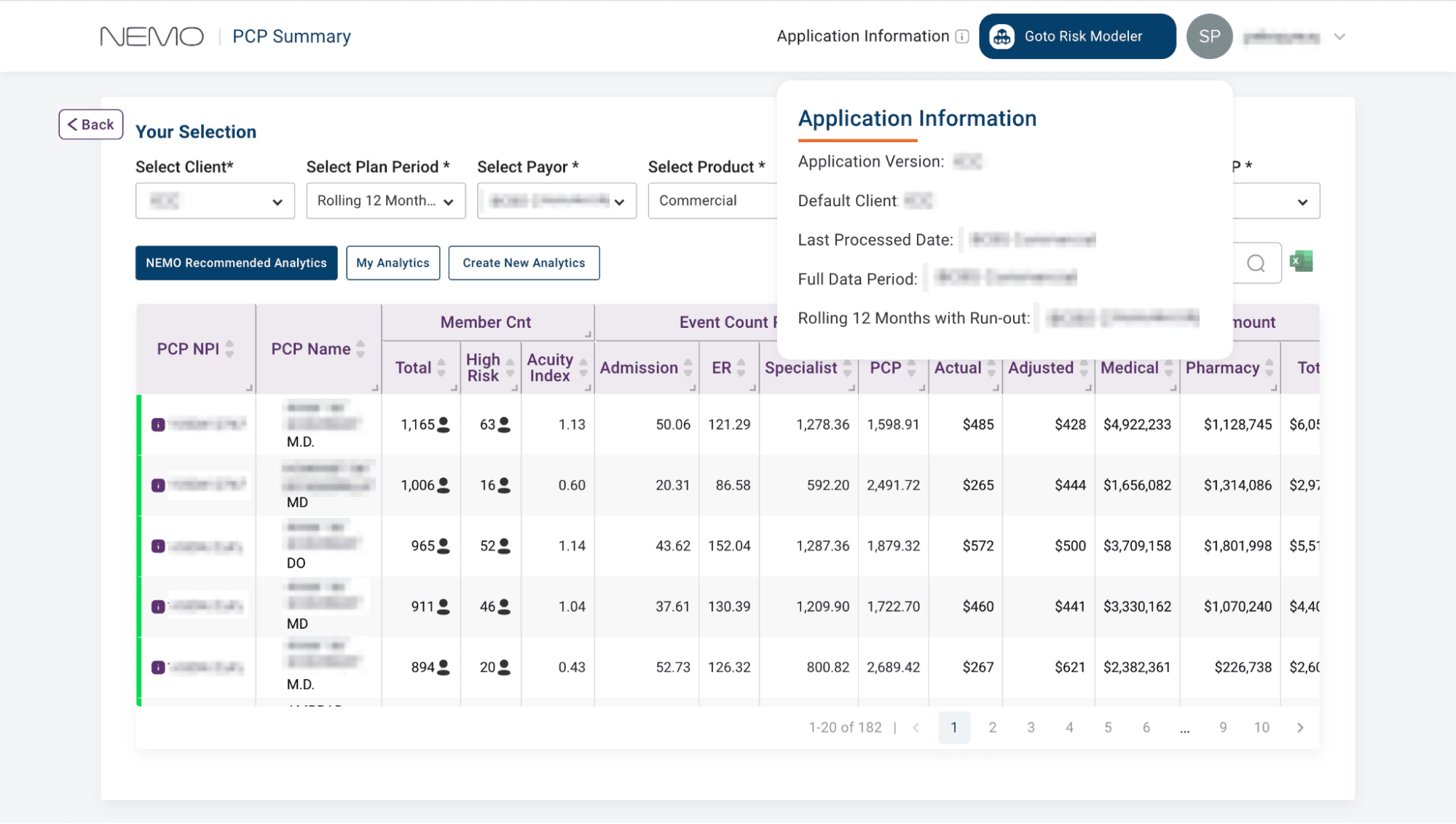1456x824 pixels.
Task: Click the Excel export icon
Action: coord(1301,262)
